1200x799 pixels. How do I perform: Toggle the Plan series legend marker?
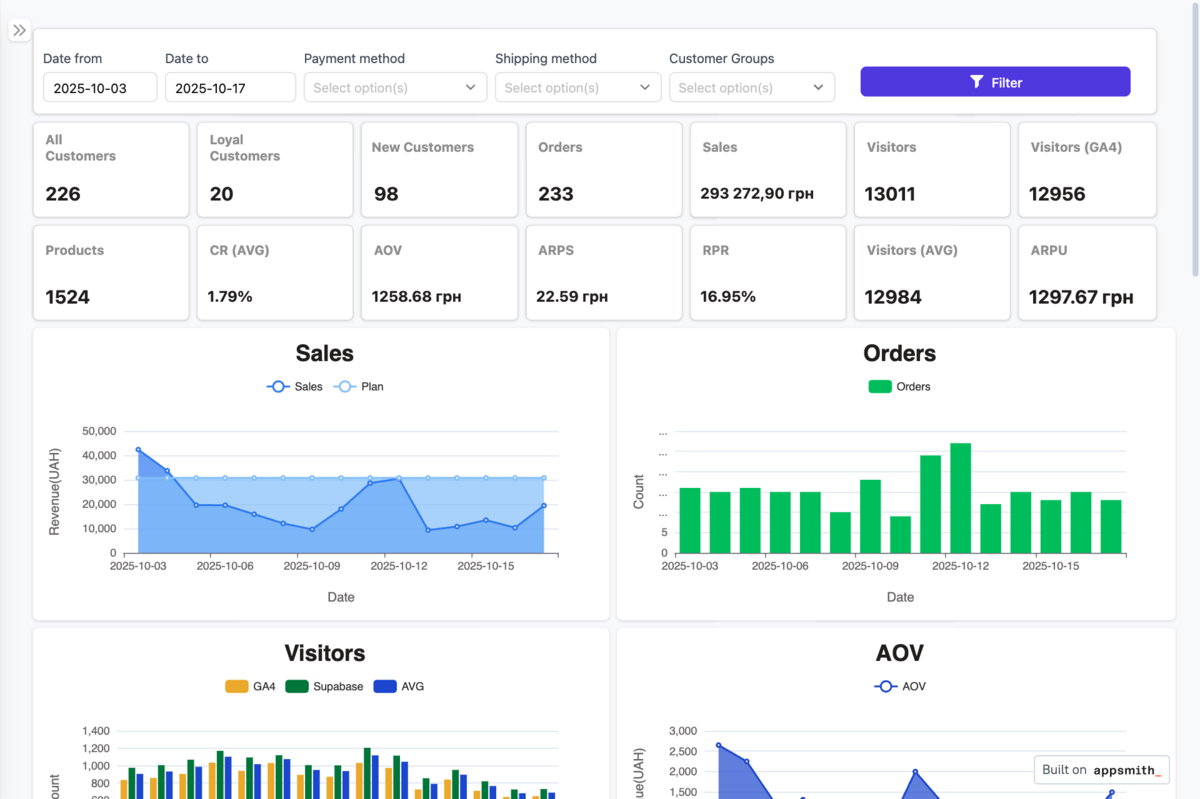click(345, 387)
